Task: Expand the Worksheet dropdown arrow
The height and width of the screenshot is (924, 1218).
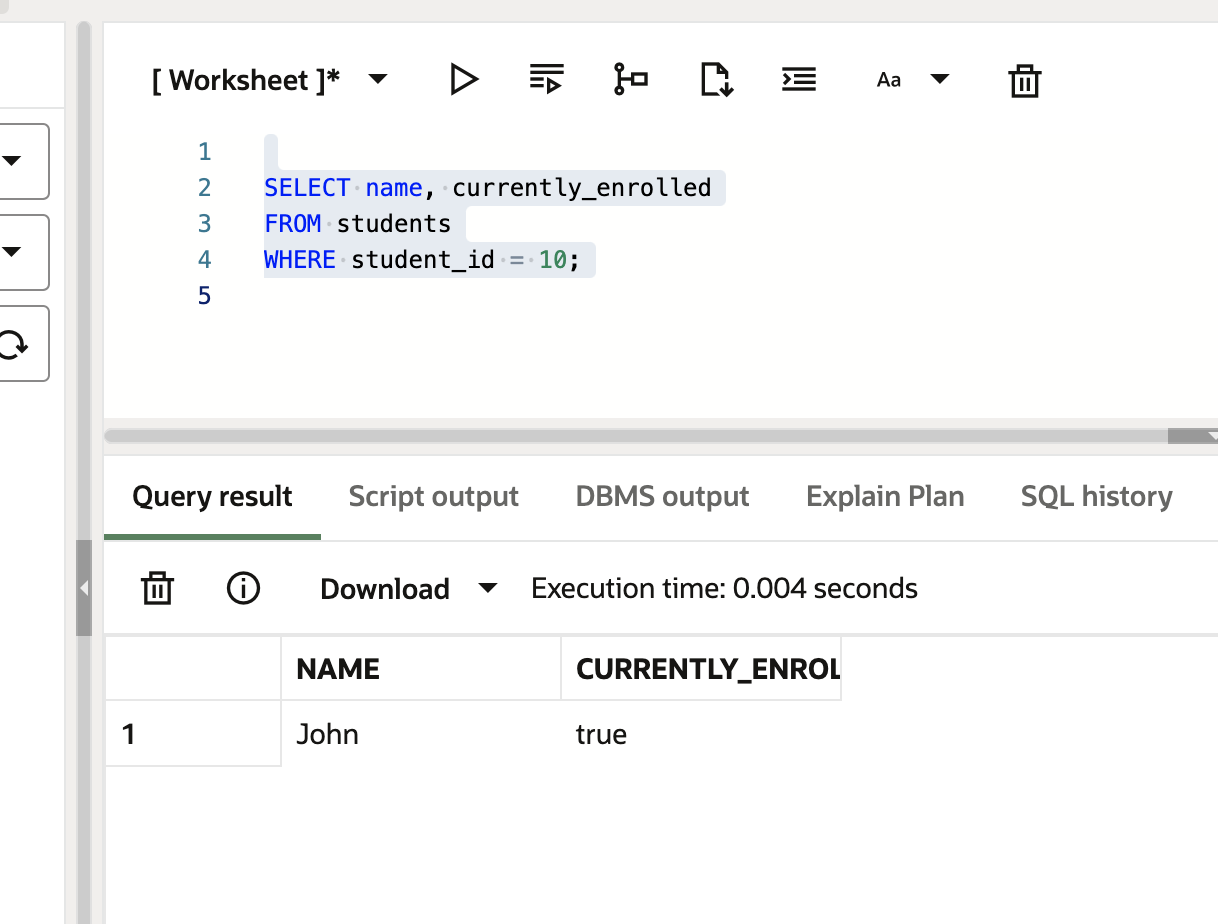Action: [378, 80]
